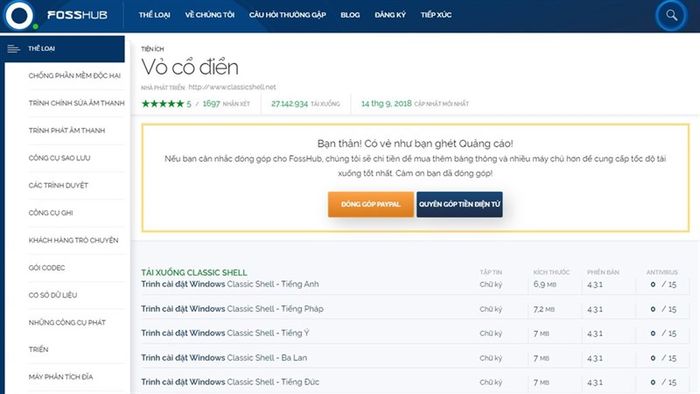Open search with the magnifier icon
Screen dimensions: 700x394
tap(671, 15)
